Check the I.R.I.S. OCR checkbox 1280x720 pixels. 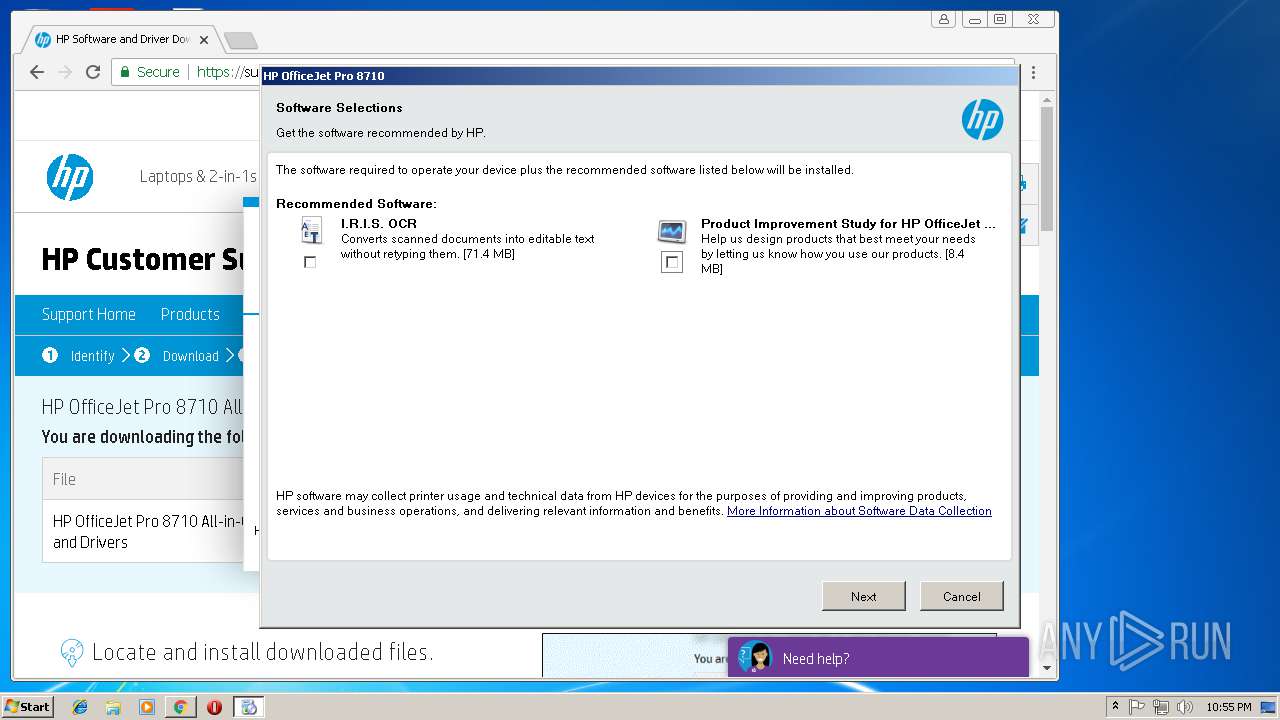310,262
